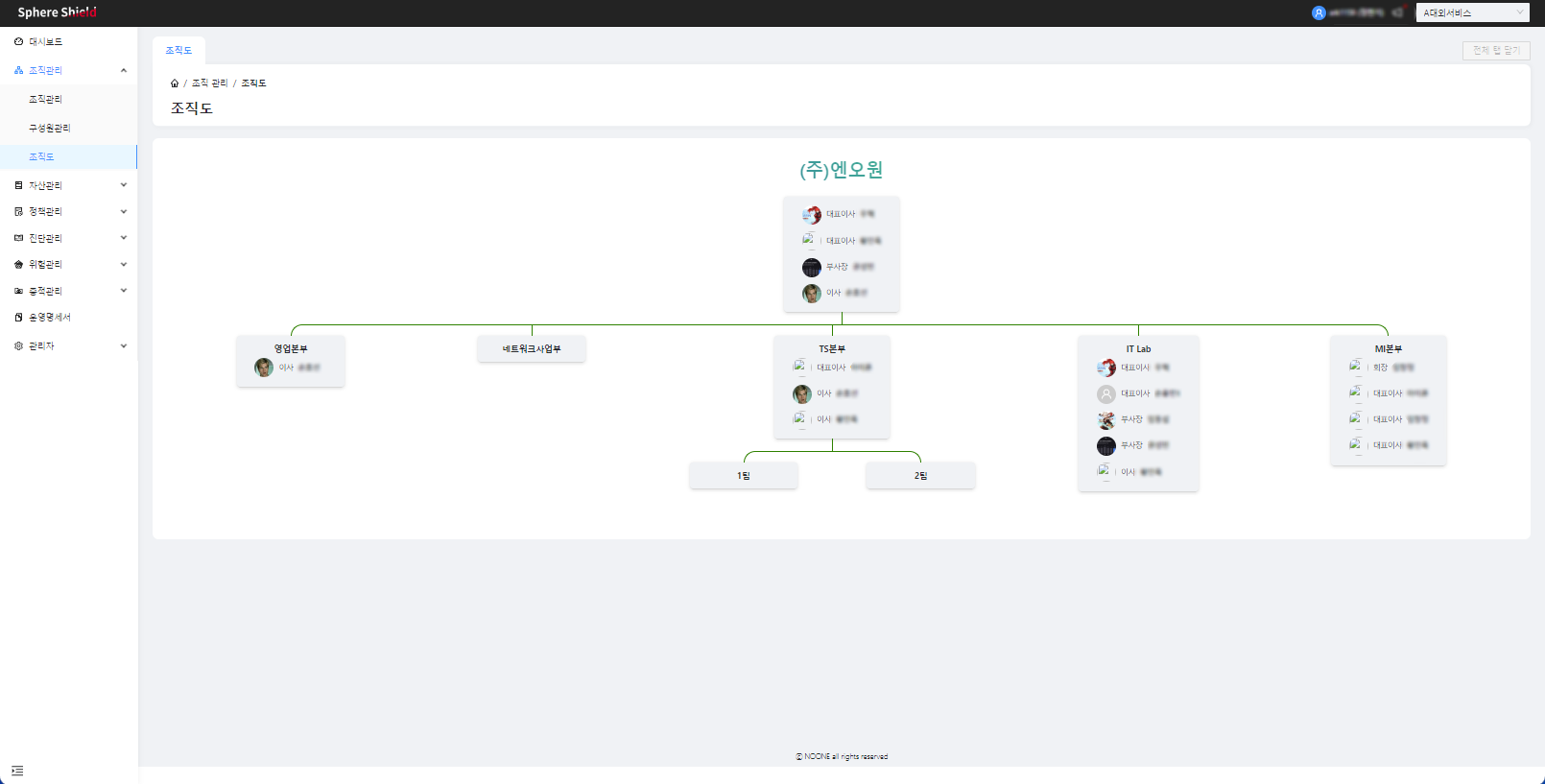
Task: Click the 정책관리 sidebar icon
Action: (18, 212)
